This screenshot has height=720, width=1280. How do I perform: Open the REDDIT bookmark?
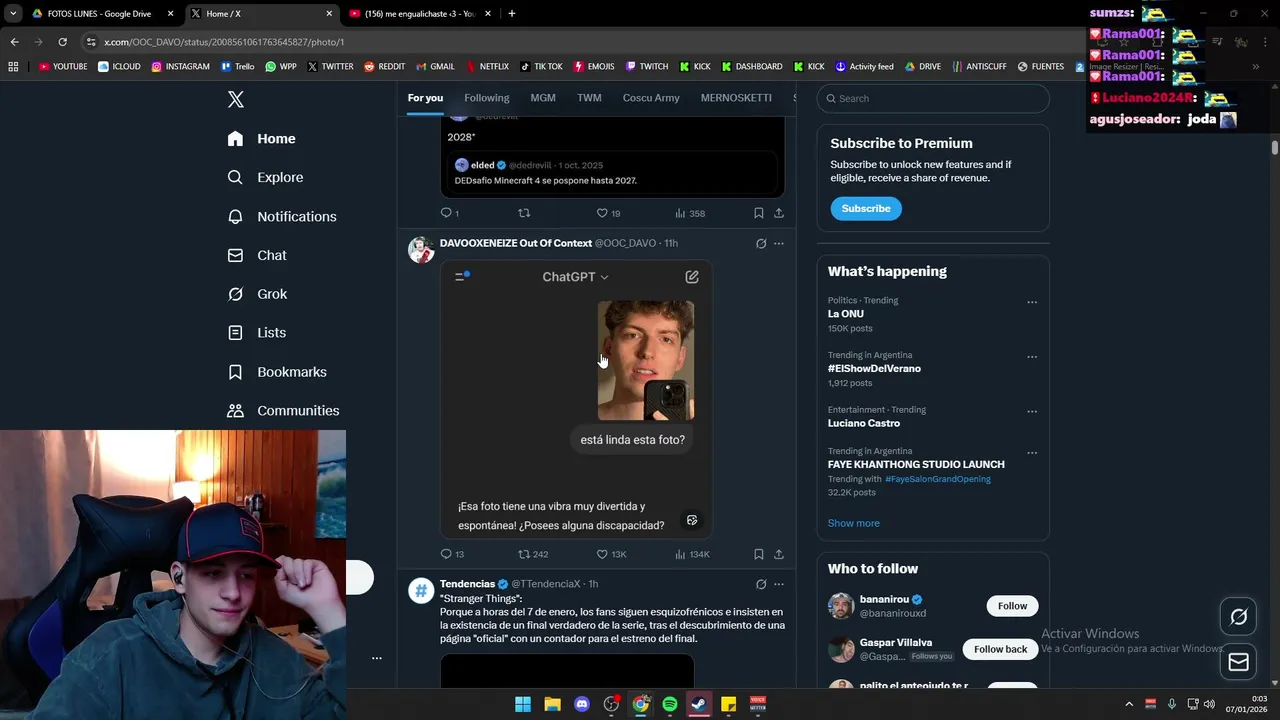(x=385, y=67)
